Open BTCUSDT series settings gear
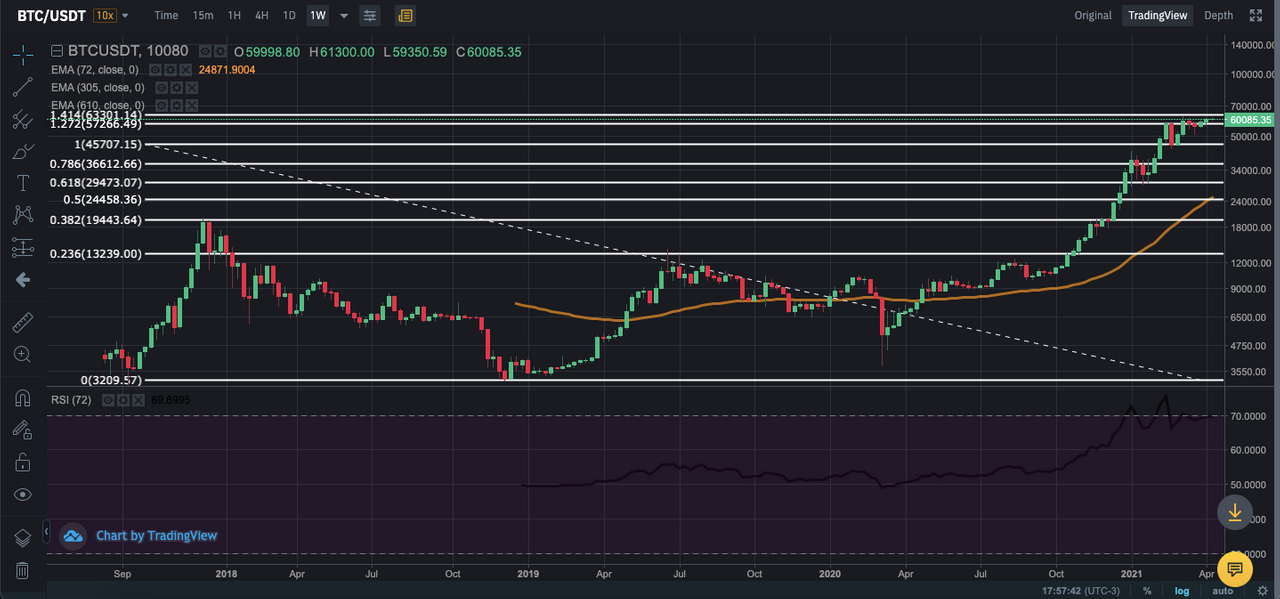Viewport: 1280px width, 599px height. click(x=220, y=52)
